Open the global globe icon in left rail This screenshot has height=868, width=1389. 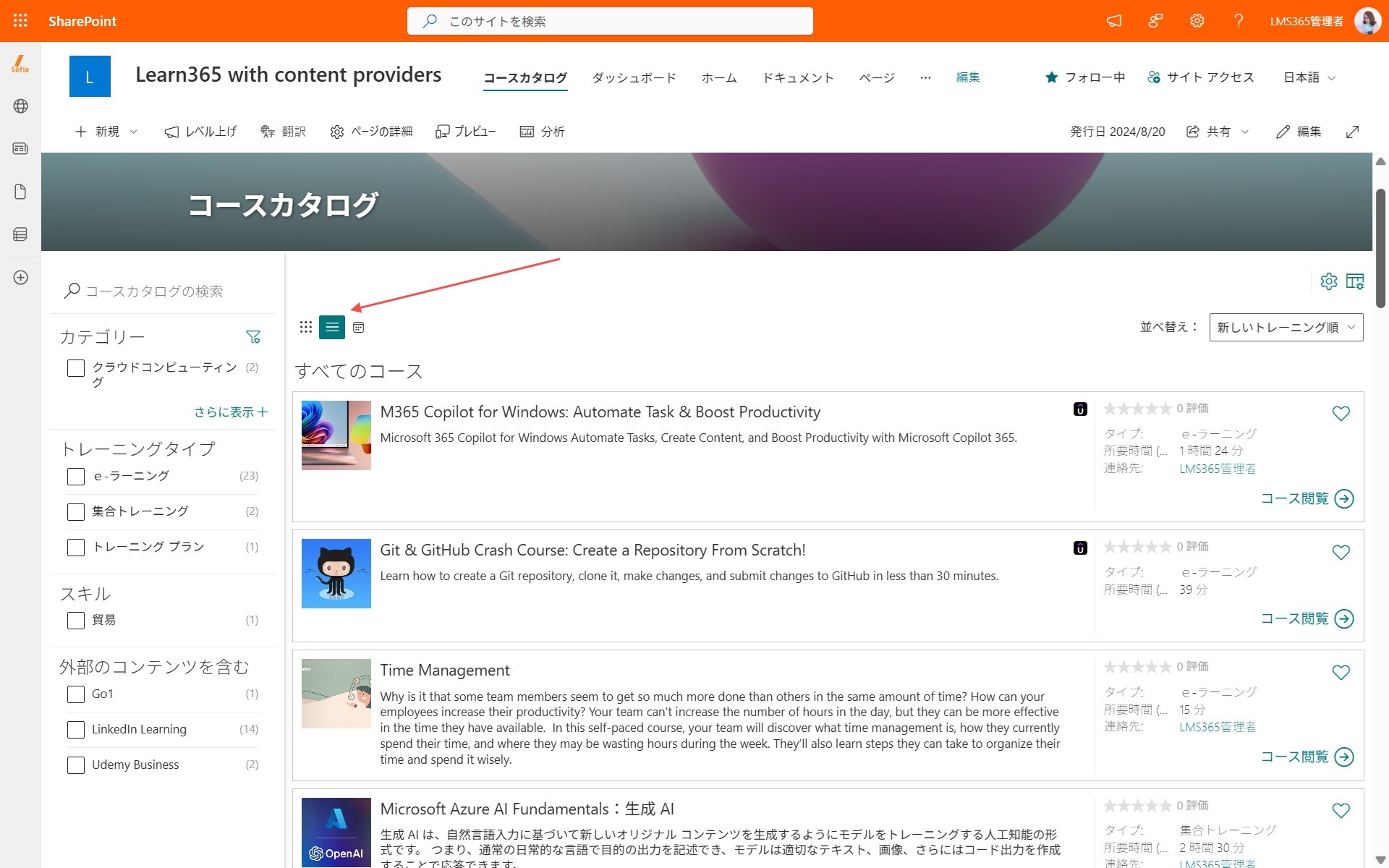click(20, 106)
